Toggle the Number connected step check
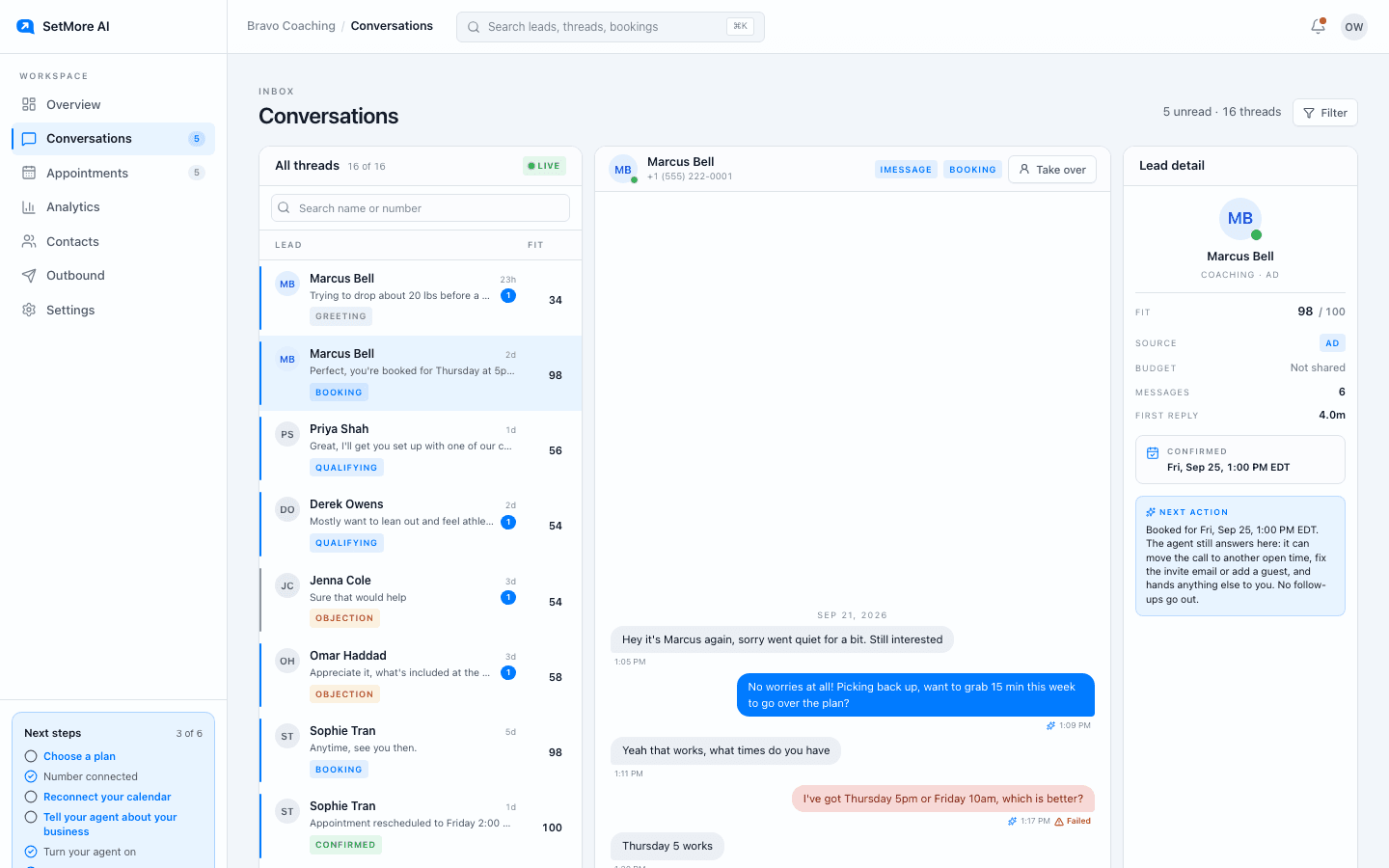 [x=31, y=776]
